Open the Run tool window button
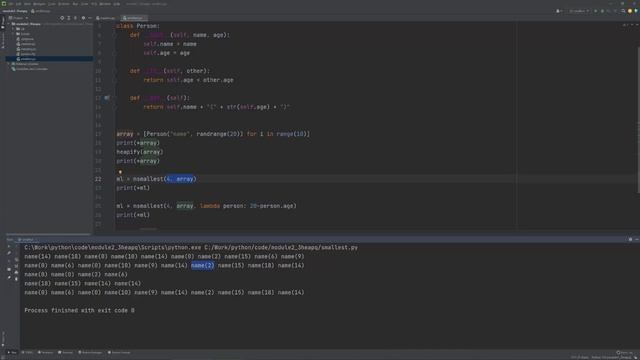Viewport: 640px width, 360px height. pyautogui.click(x=12, y=352)
